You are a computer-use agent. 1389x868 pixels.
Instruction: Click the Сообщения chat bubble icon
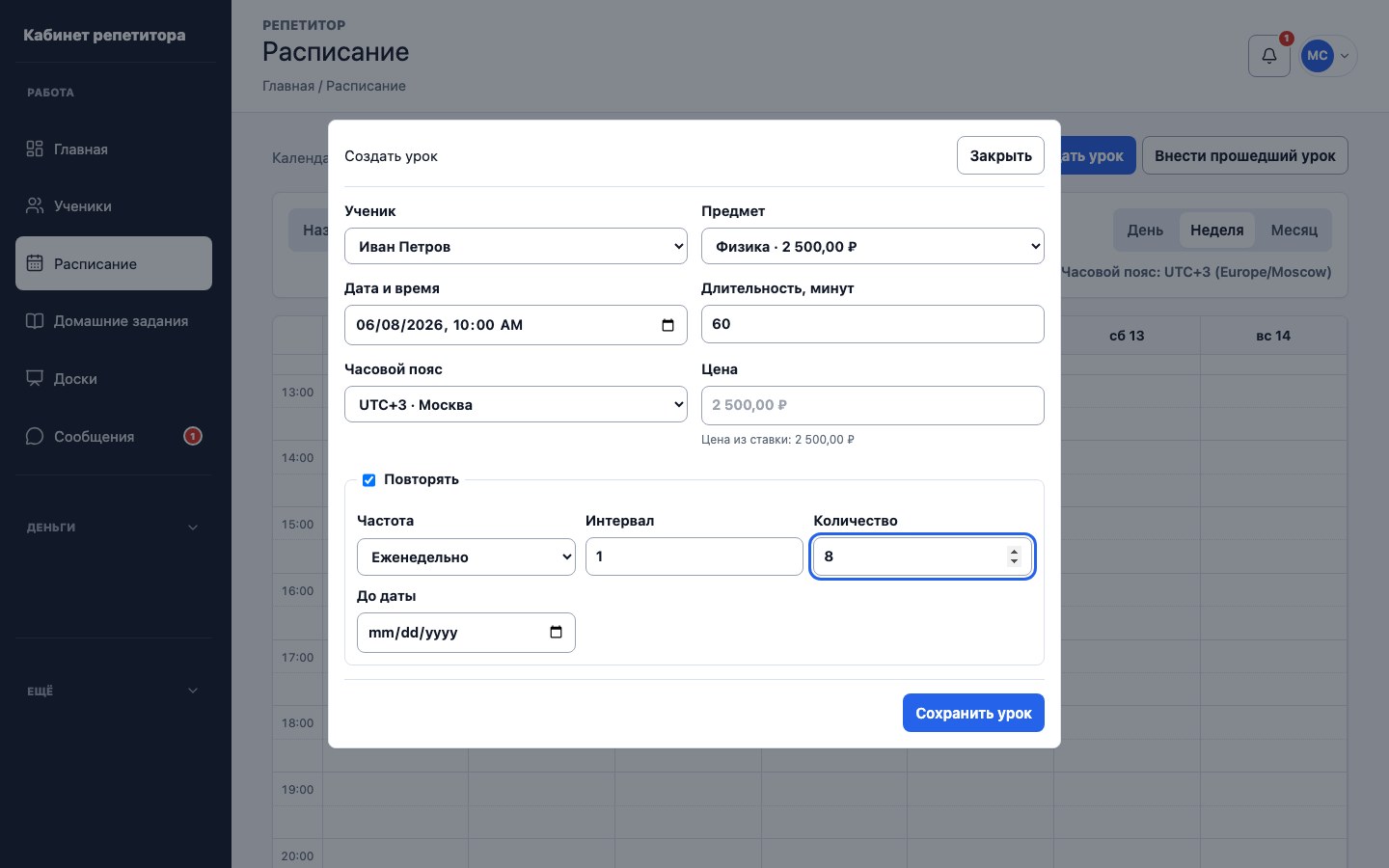(35, 436)
